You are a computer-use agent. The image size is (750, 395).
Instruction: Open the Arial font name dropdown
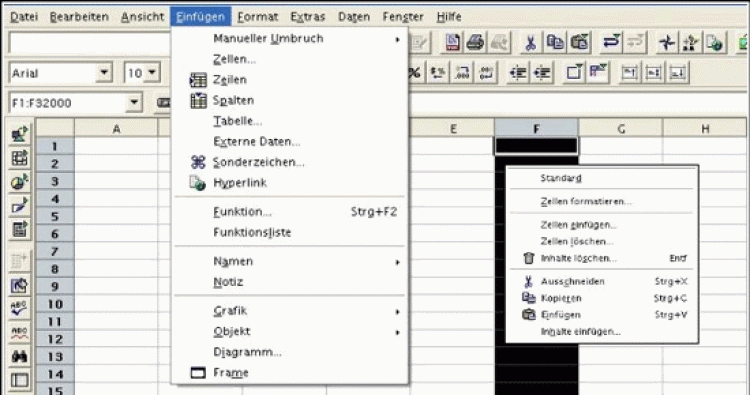104,73
